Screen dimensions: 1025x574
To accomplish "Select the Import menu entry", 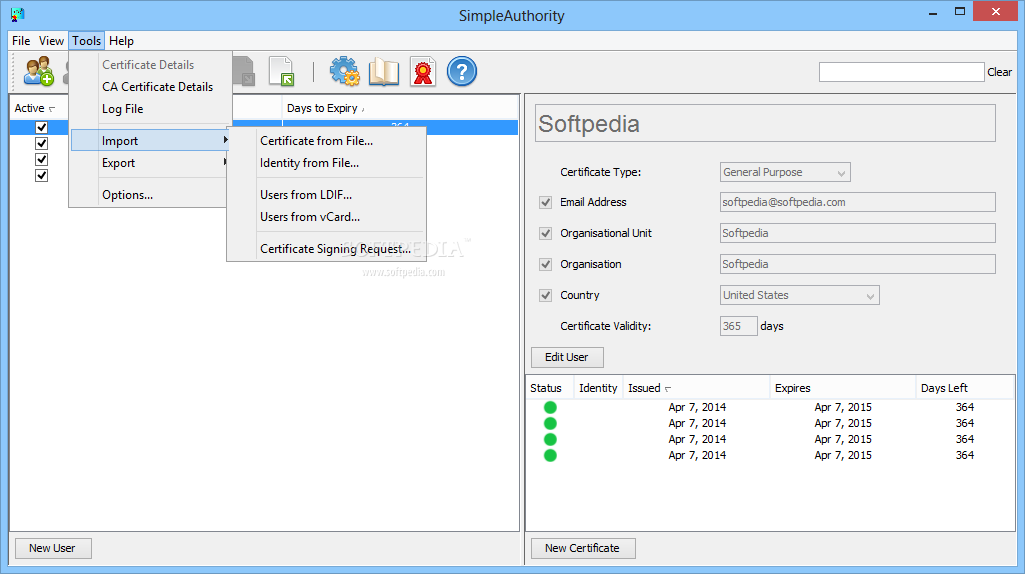I will [150, 141].
